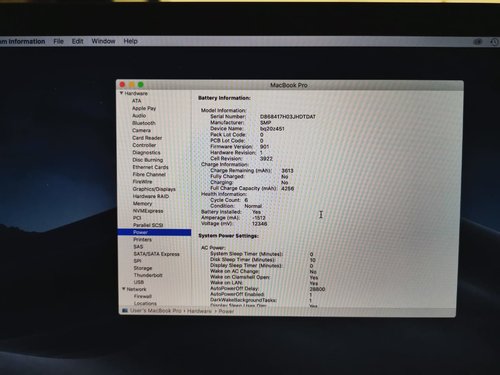Select Graphics/Displays in the sidebar
The width and height of the screenshot is (500, 375).
(x=154, y=189)
